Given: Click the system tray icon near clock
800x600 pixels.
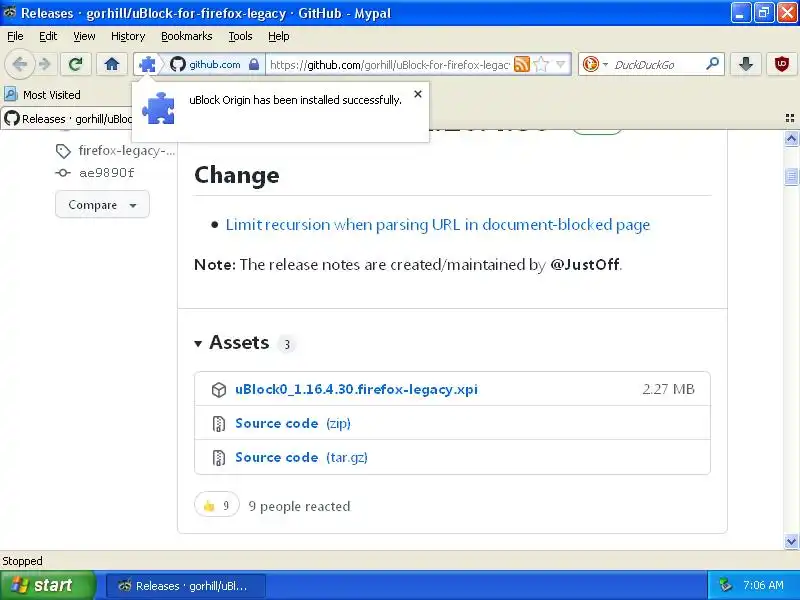Looking at the screenshot, I should point(725,585).
